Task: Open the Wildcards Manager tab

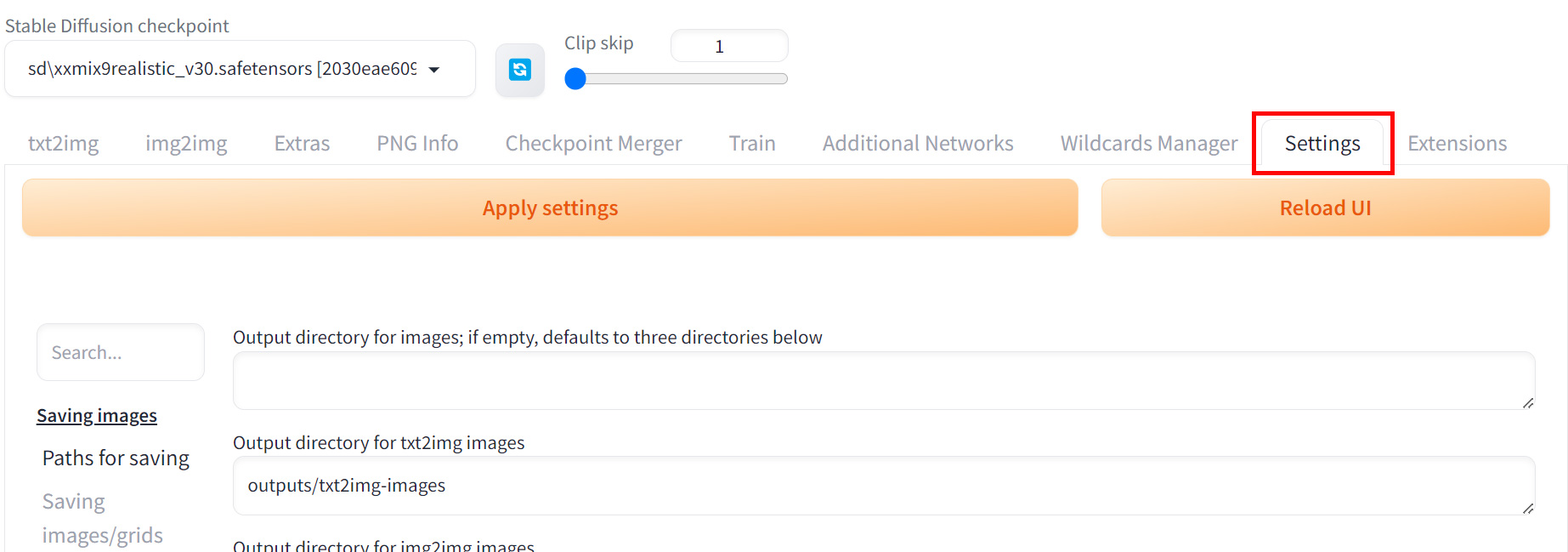Action: (x=1149, y=144)
